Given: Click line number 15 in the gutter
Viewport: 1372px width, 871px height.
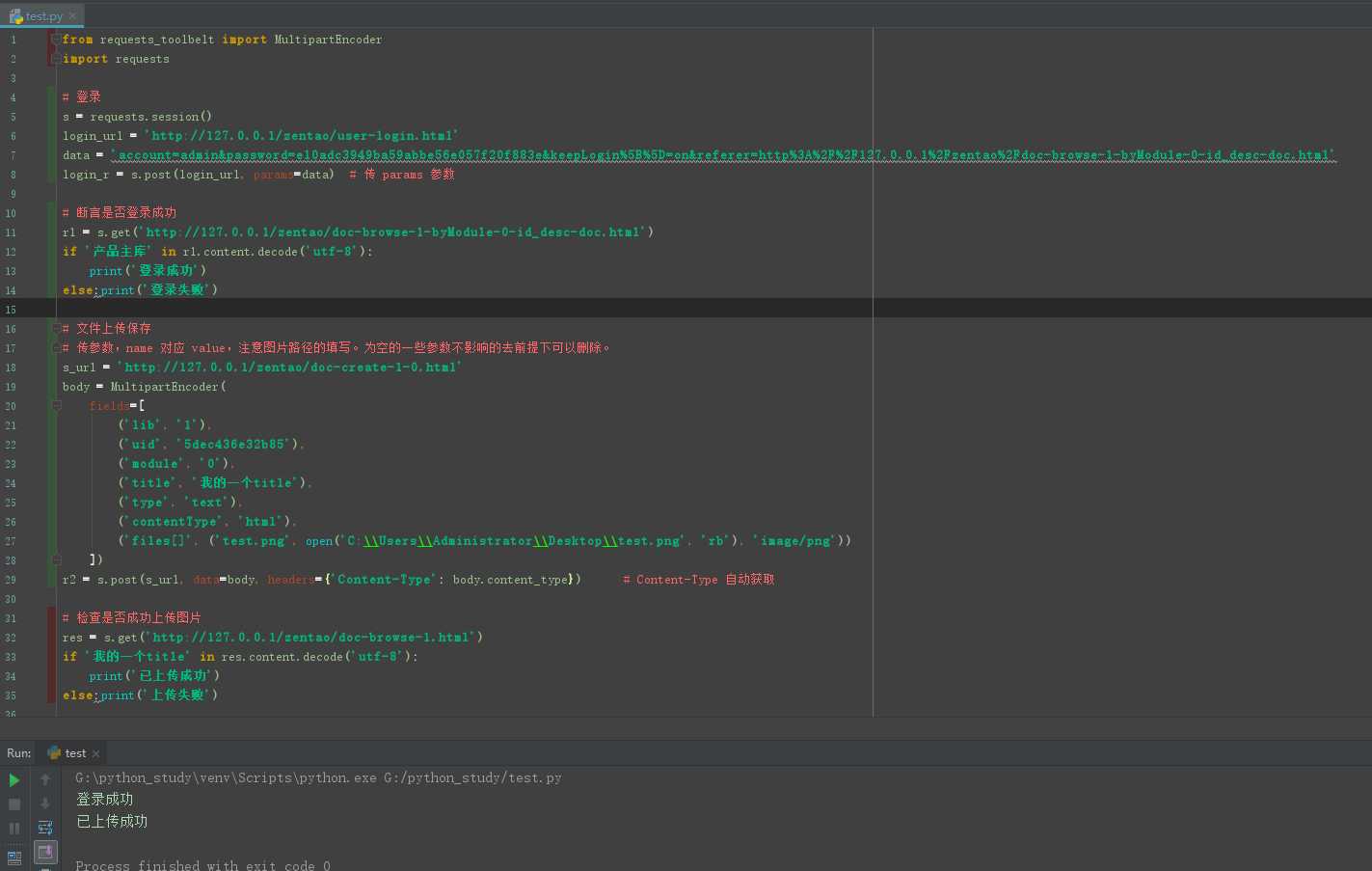Looking at the screenshot, I should [11, 310].
